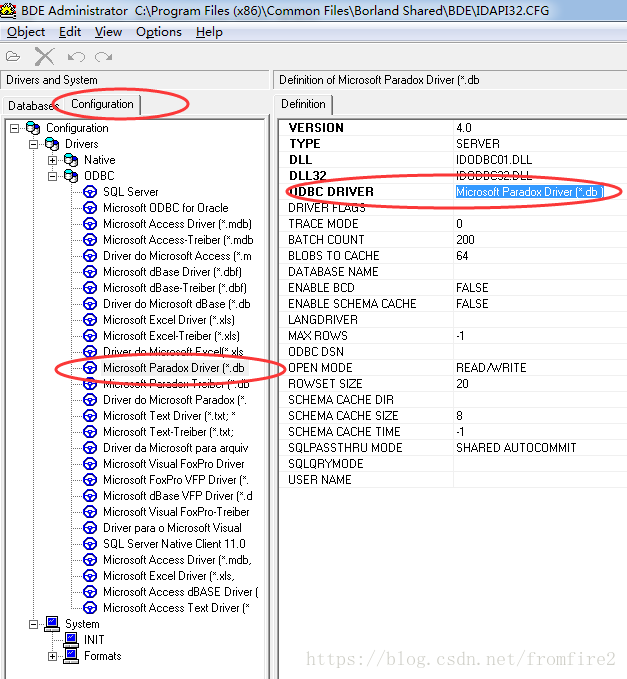Click the LANGDRIVER parameter row
This screenshot has width=627, height=679.
[453, 320]
